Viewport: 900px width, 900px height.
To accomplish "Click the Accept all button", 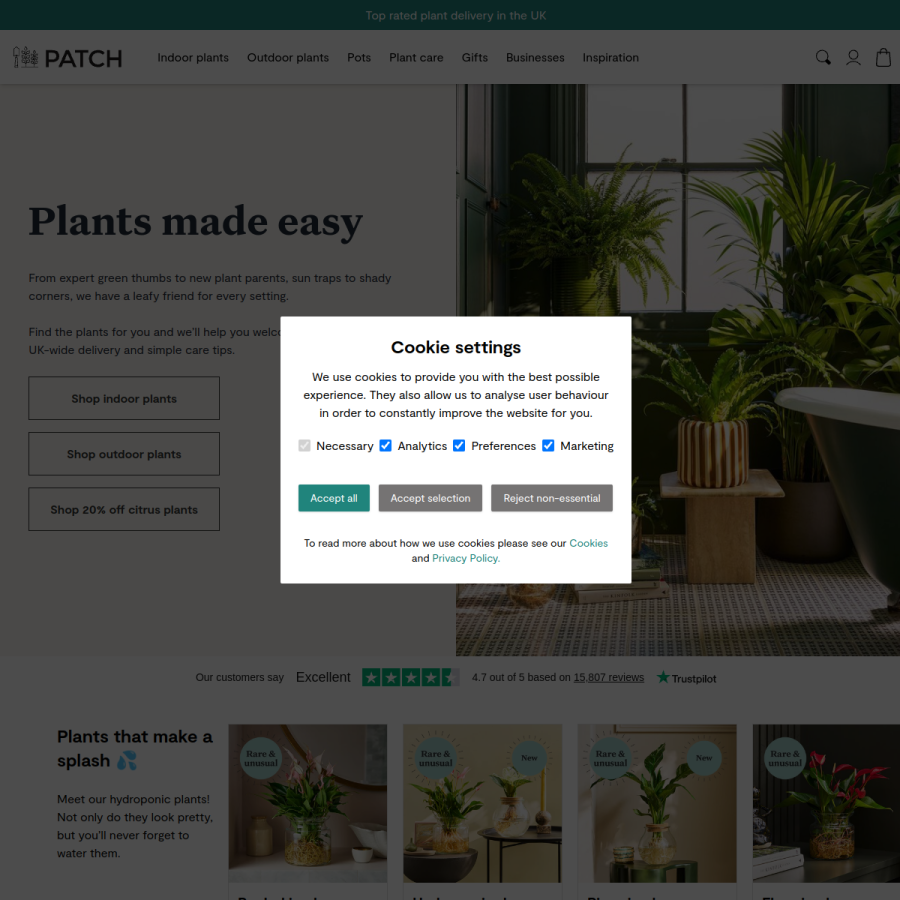I will point(333,498).
